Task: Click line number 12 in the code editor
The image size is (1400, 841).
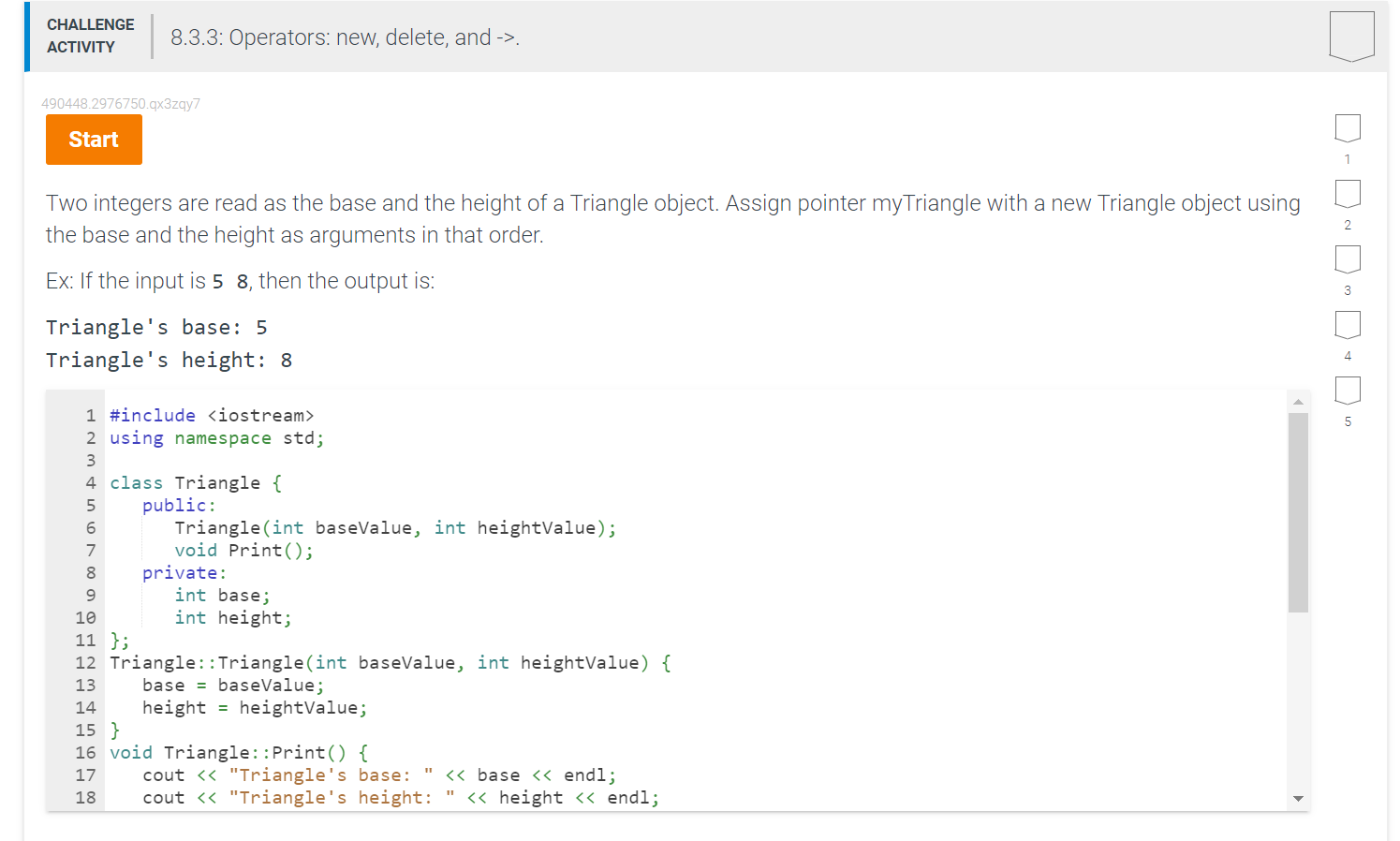Action: pyautogui.click(x=85, y=662)
